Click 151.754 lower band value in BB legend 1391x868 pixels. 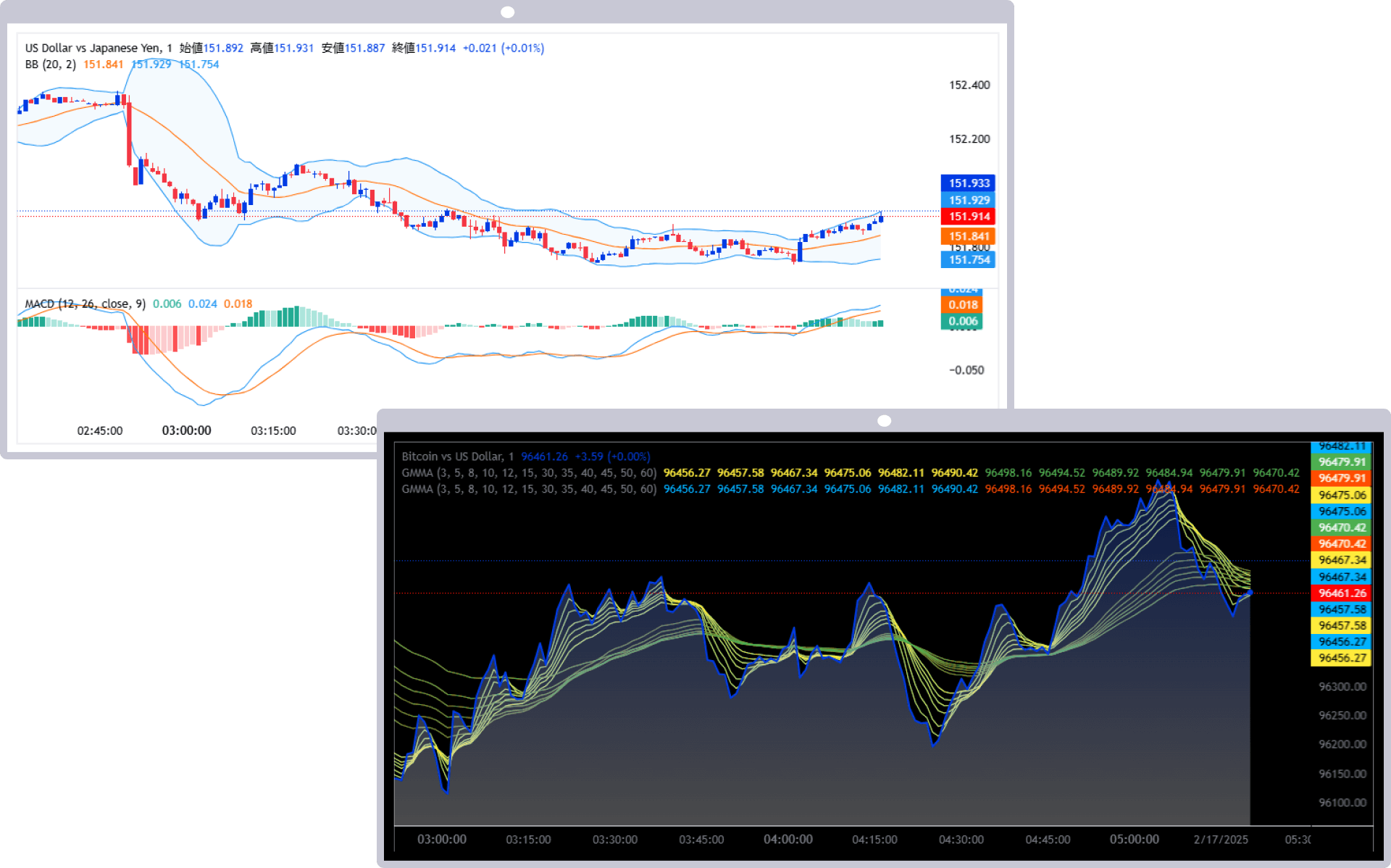pyautogui.click(x=199, y=64)
